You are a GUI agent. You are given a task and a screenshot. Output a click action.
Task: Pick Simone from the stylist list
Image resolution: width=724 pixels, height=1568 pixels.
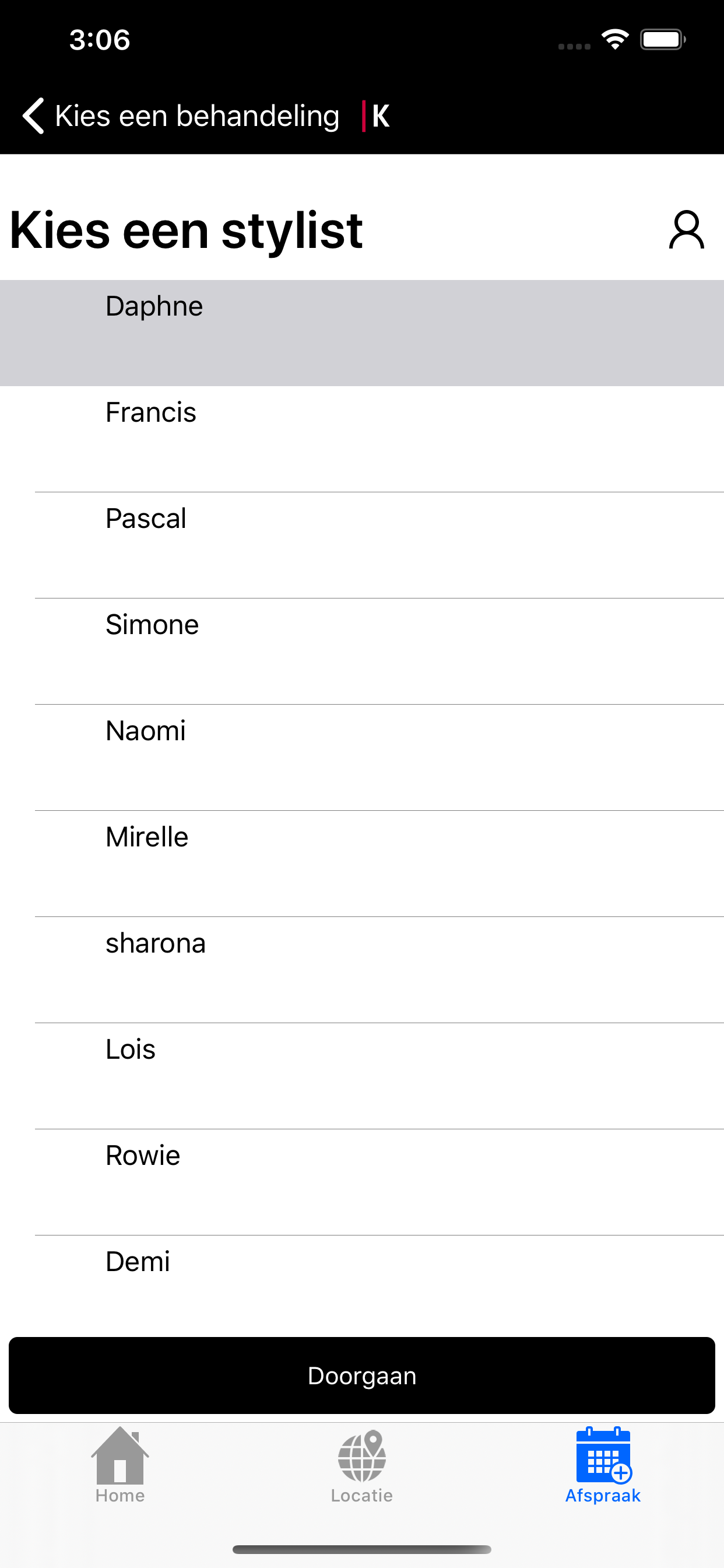coord(362,652)
